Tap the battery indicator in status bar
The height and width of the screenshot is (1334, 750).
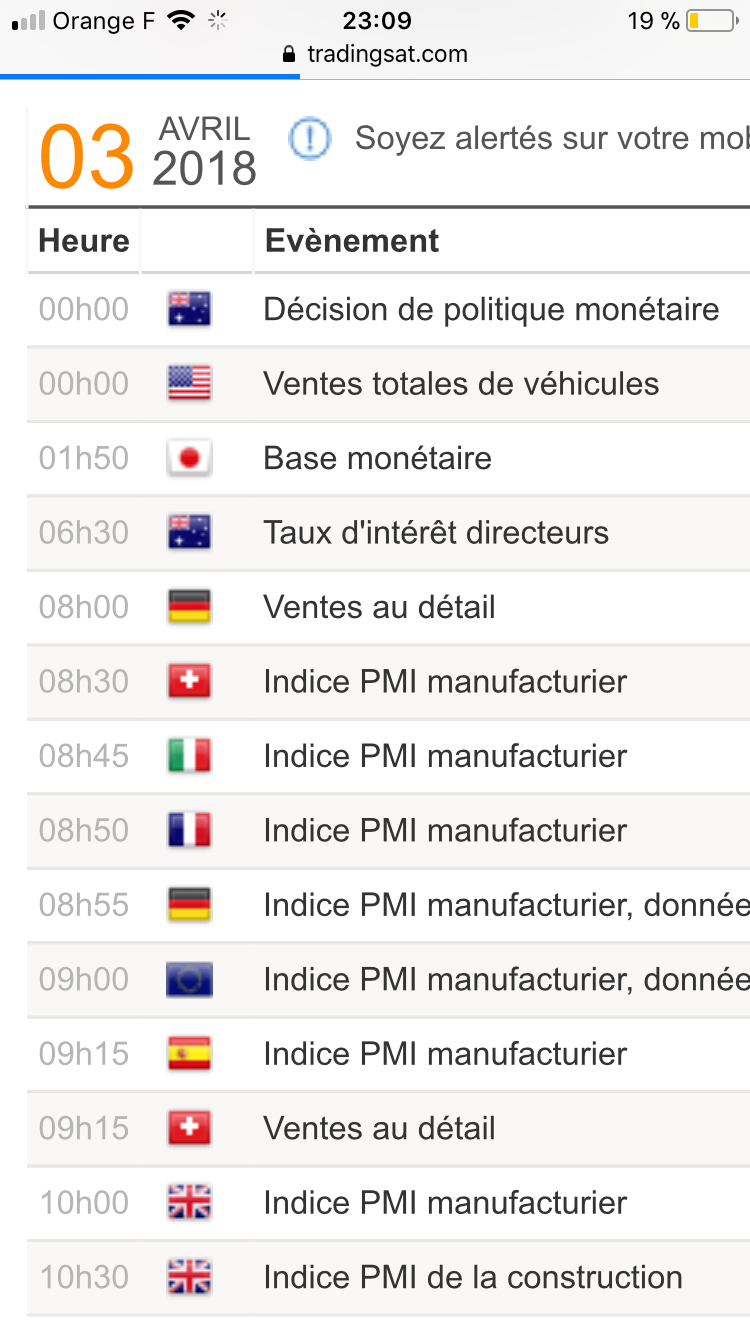[711, 21]
